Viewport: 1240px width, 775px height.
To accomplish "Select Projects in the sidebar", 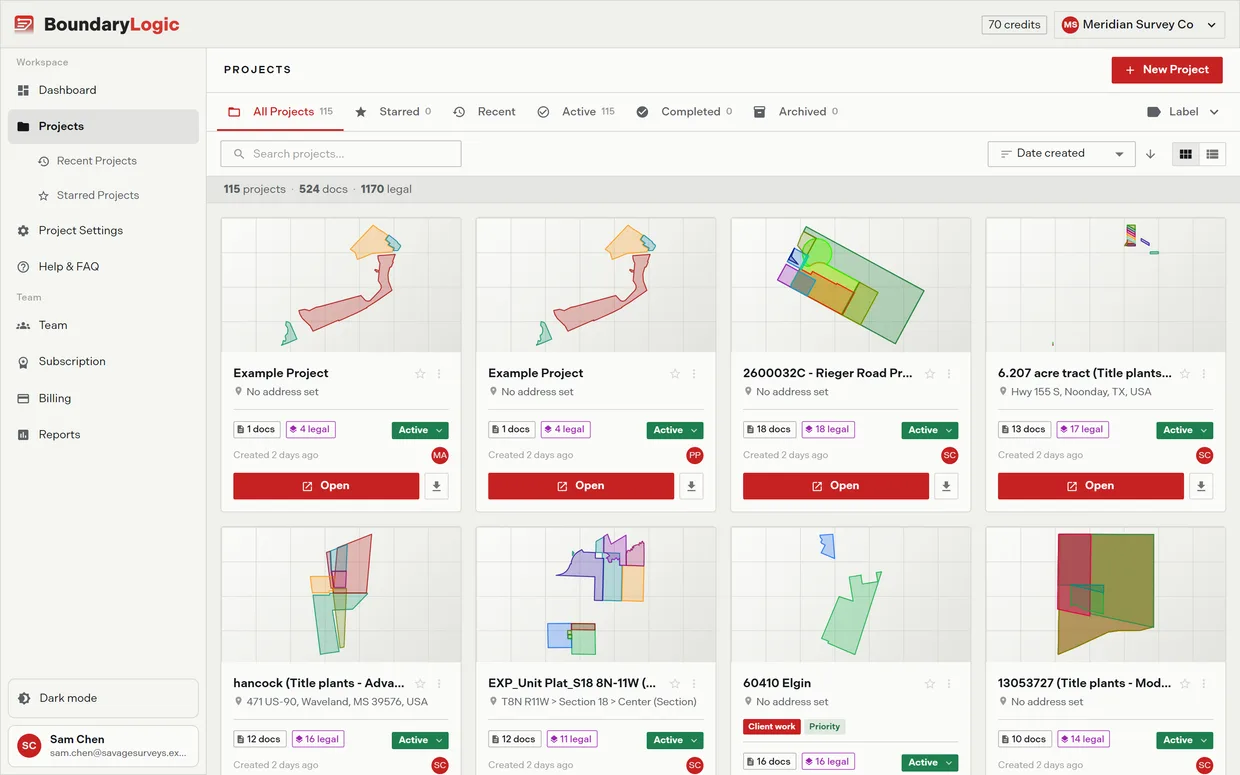I will coord(103,127).
